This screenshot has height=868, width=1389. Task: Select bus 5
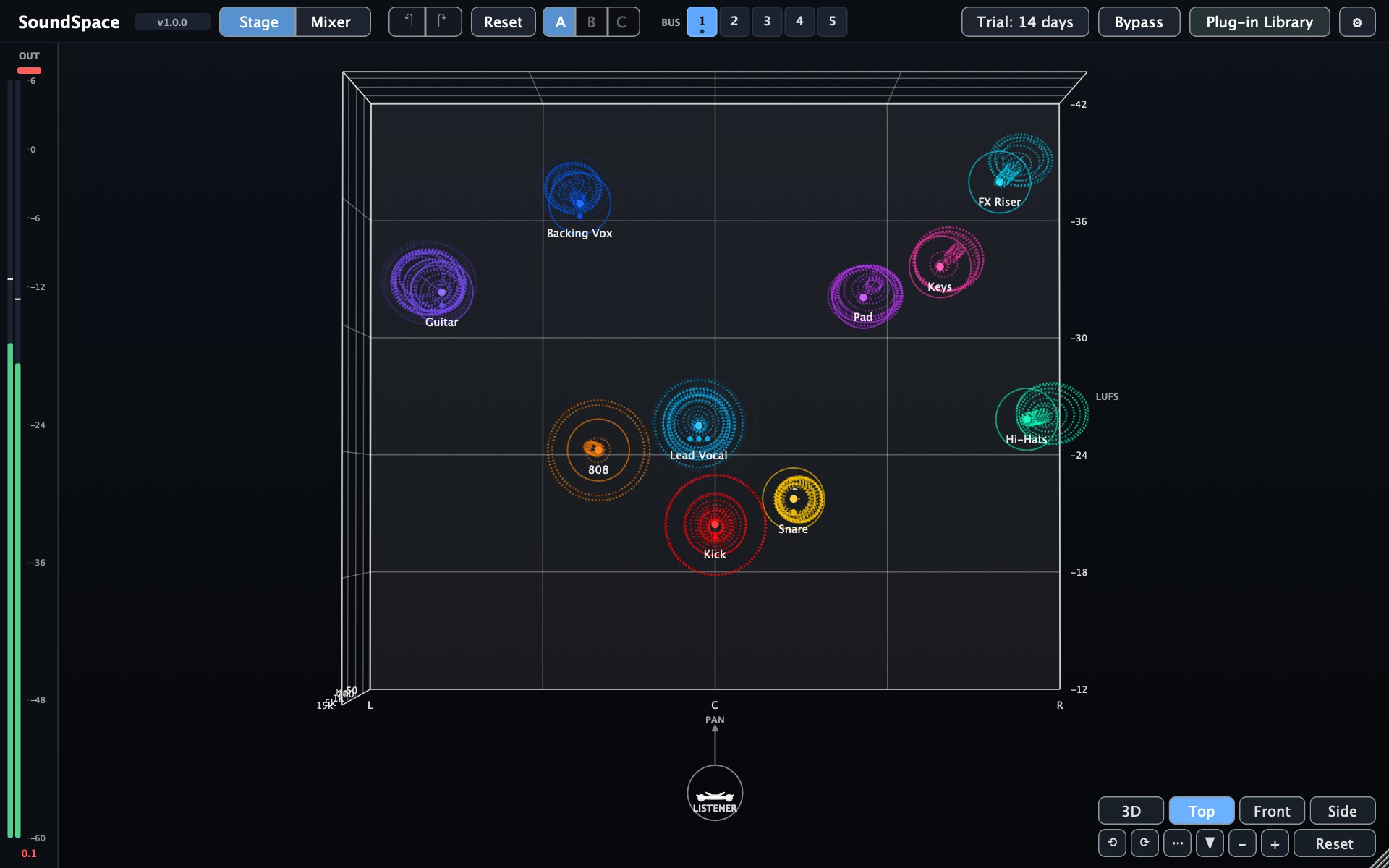[832, 22]
